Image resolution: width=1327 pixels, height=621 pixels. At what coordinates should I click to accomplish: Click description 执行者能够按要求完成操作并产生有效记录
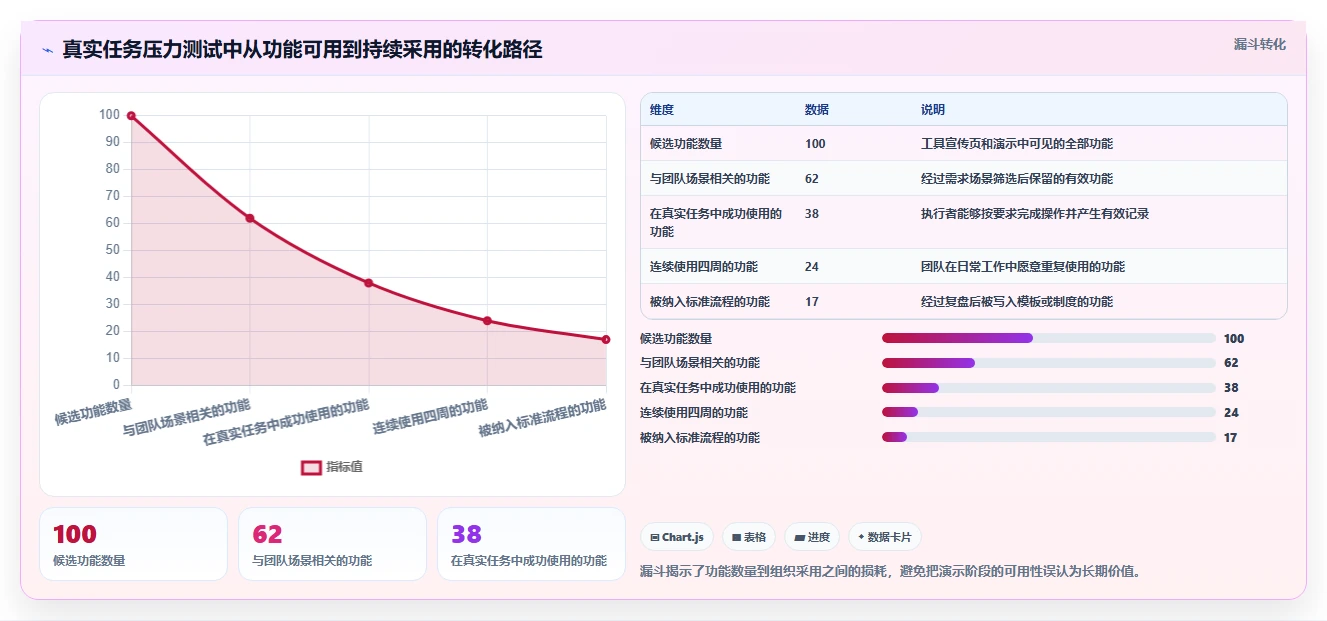click(1035, 214)
